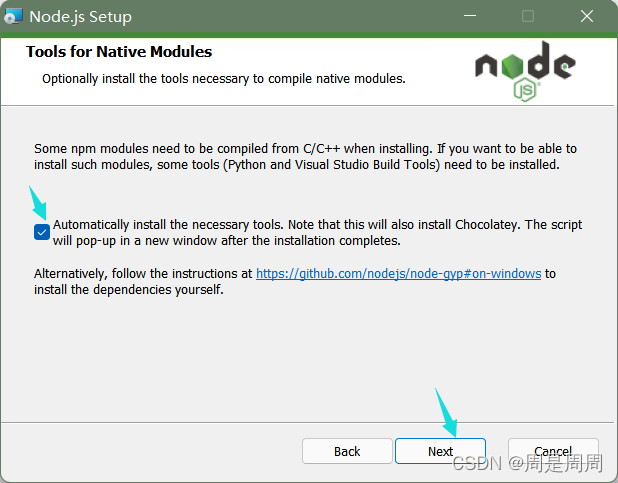Image resolution: width=618 pixels, height=483 pixels.
Task: Click the 'Some npm modules need to be compiled' paragraph
Action: point(305,157)
